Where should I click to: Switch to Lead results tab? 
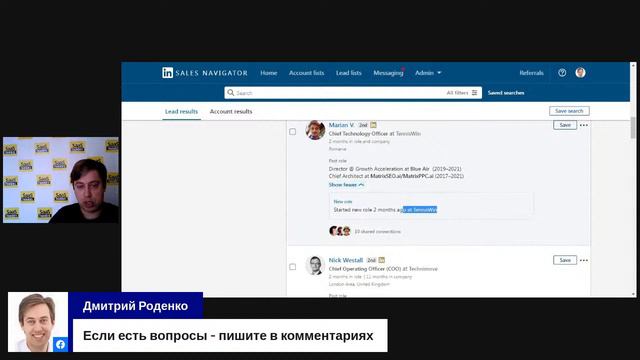181,111
